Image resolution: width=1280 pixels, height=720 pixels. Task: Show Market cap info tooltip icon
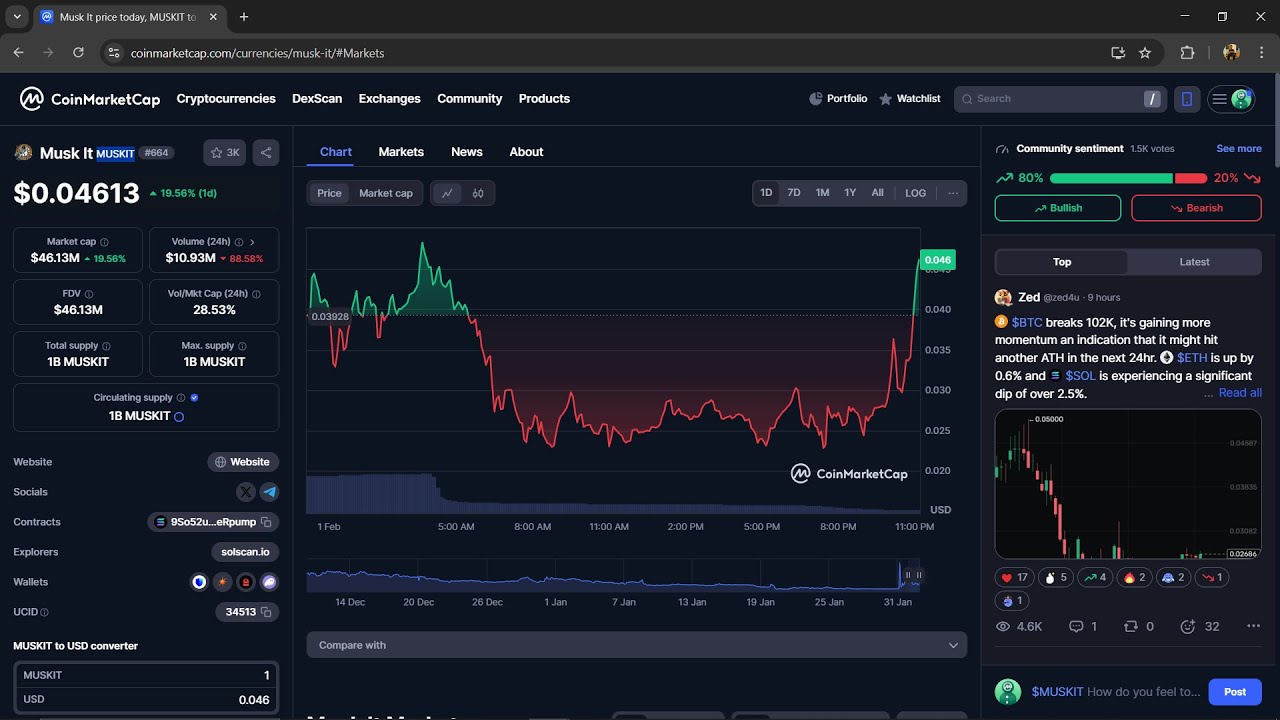(104, 242)
